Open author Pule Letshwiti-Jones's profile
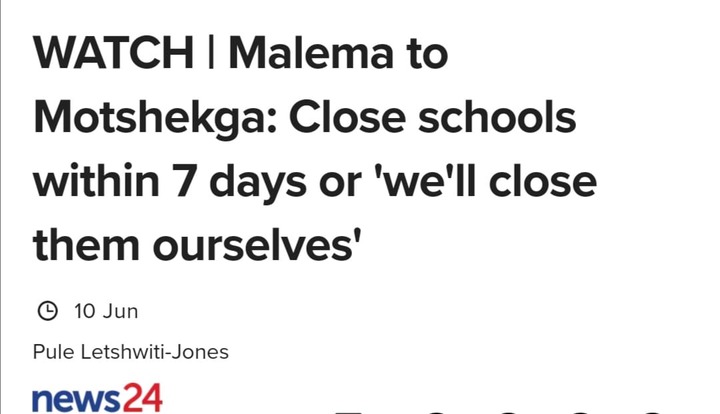Screen dimensions: 720x414 pos(131,352)
